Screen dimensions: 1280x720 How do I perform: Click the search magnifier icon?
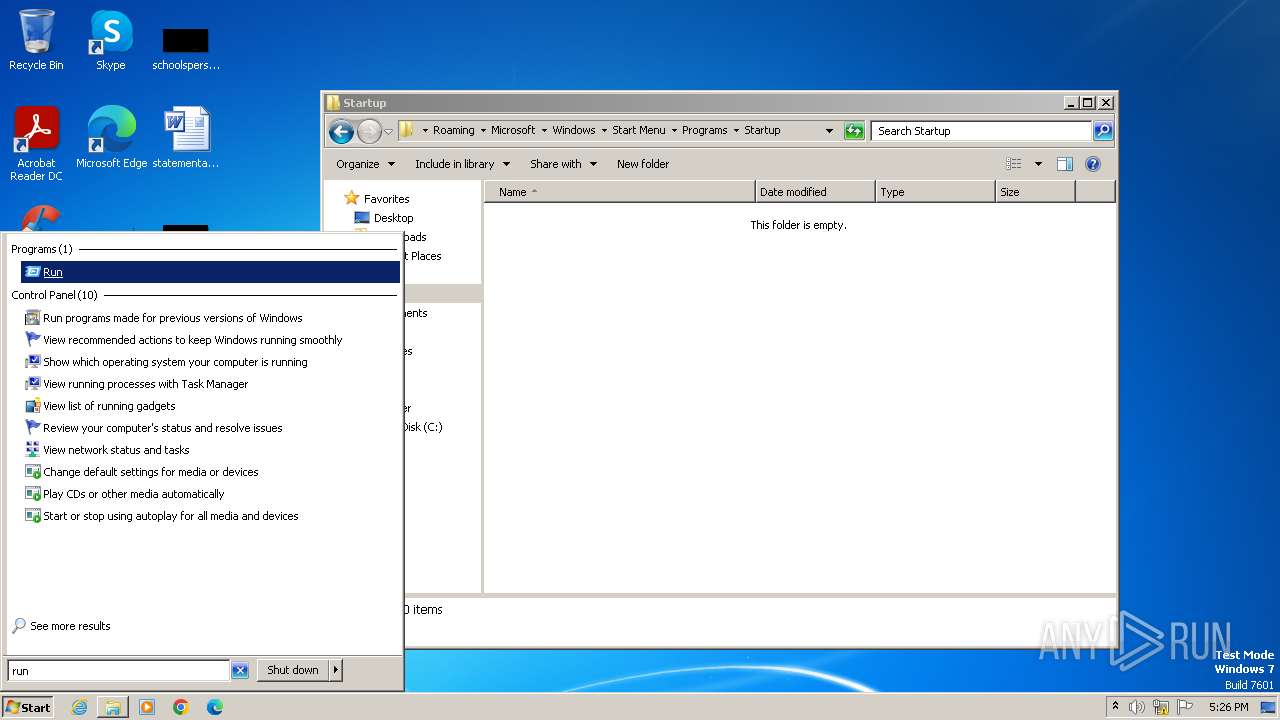click(x=1103, y=131)
